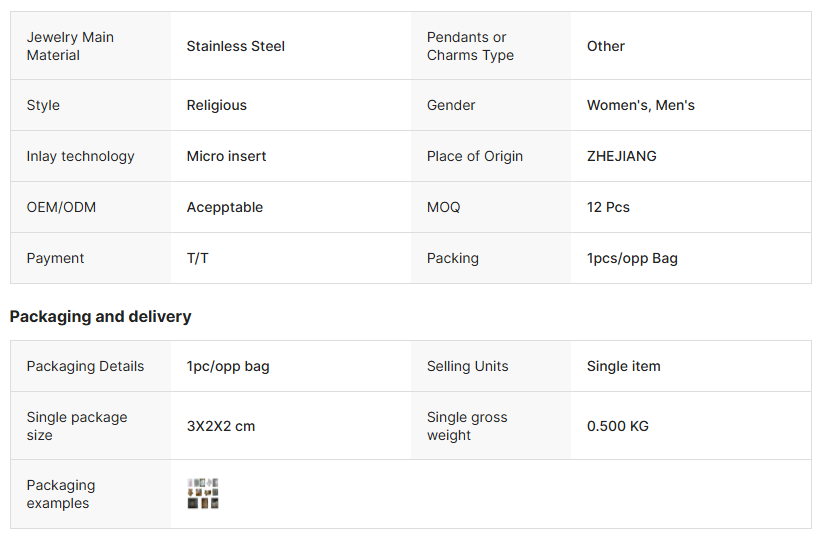Click the 1pcs/opp Bag packing value
Image resolution: width=821 pixels, height=546 pixels.
pos(632,258)
